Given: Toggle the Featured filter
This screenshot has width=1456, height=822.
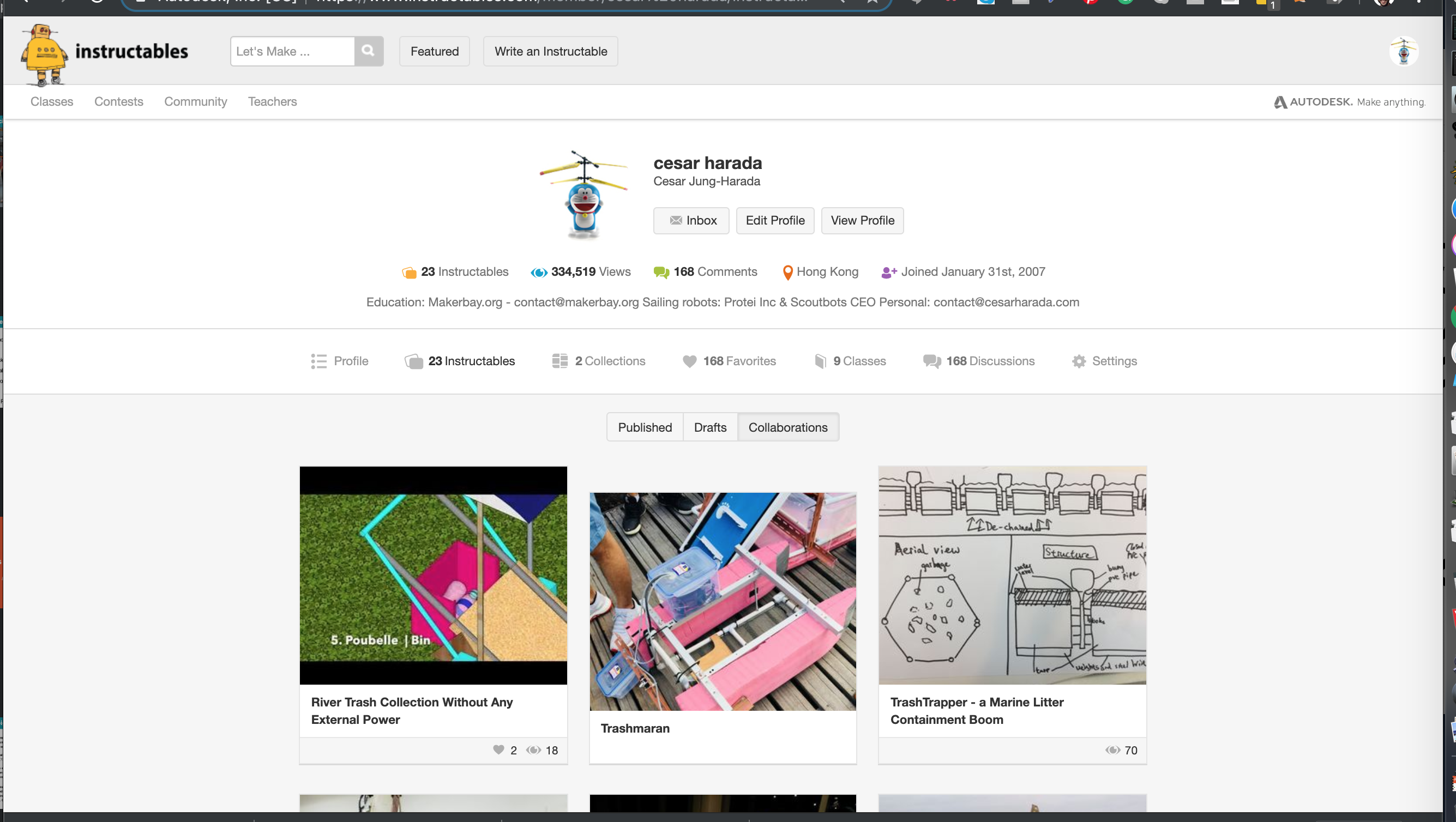Looking at the screenshot, I should [434, 51].
